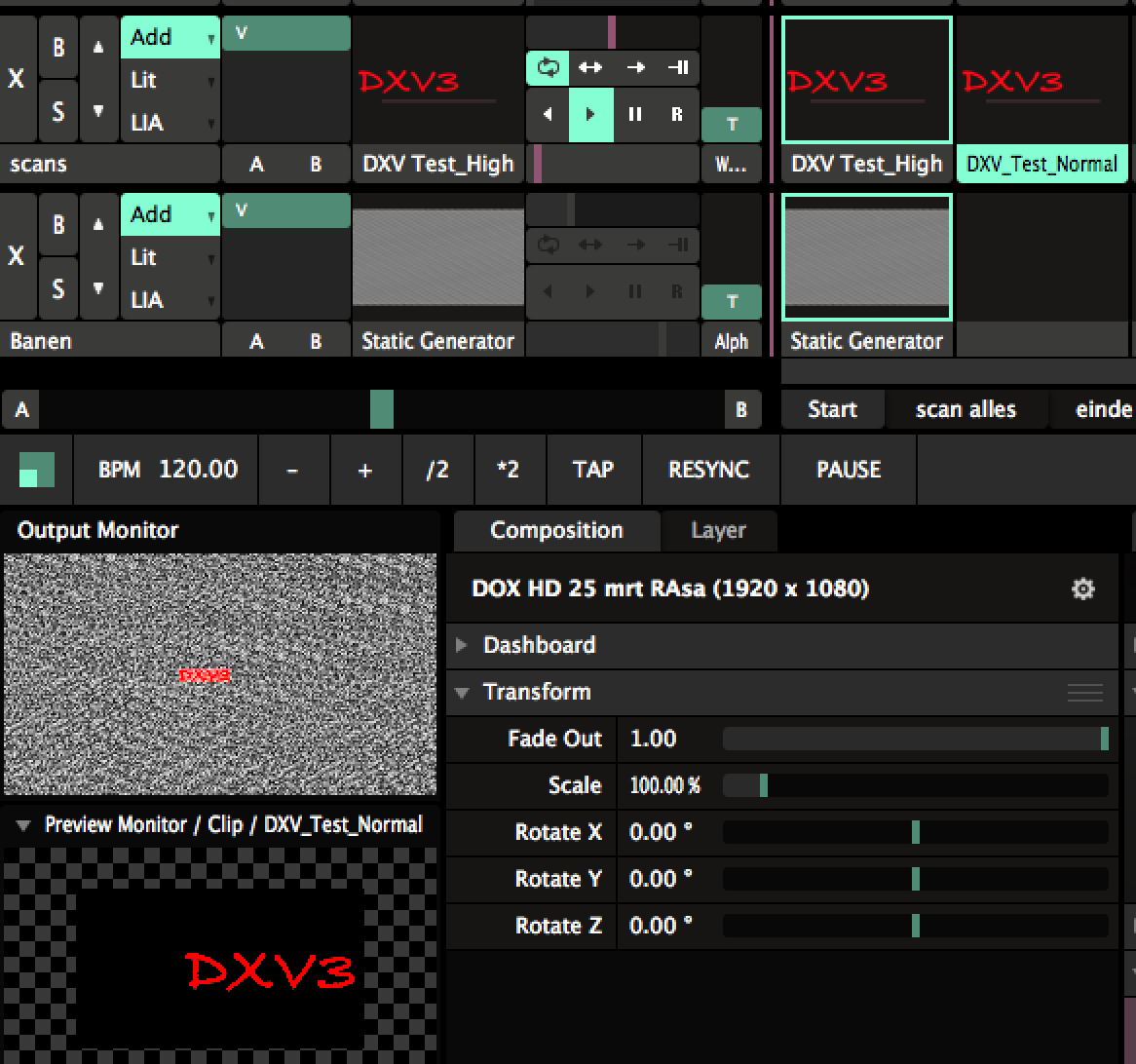Play scans layer clip backwards
This screenshot has height=1064, width=1136.
(548, 114)
